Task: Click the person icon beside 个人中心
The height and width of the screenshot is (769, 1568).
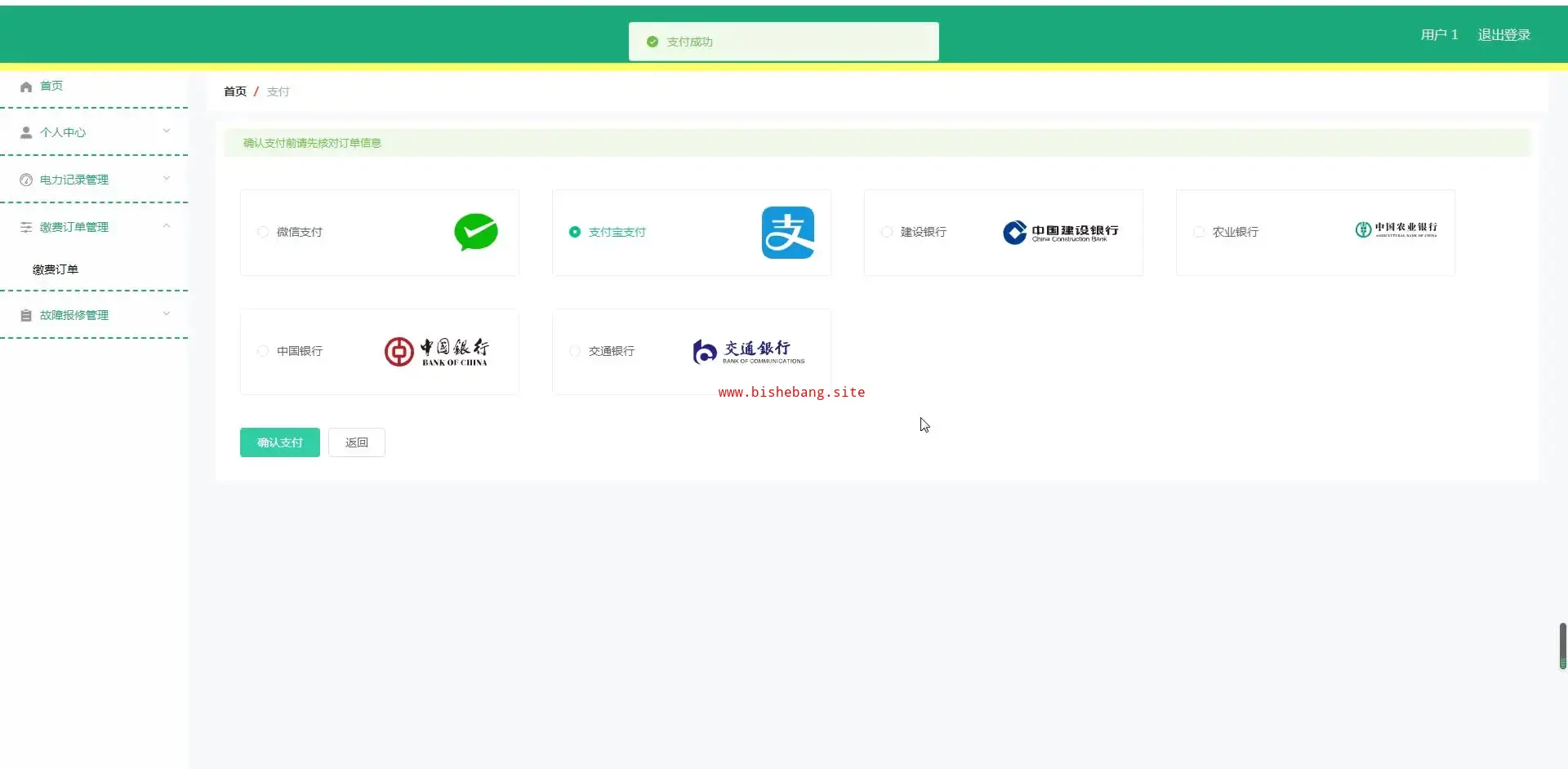Action: (x=26, y=132)
